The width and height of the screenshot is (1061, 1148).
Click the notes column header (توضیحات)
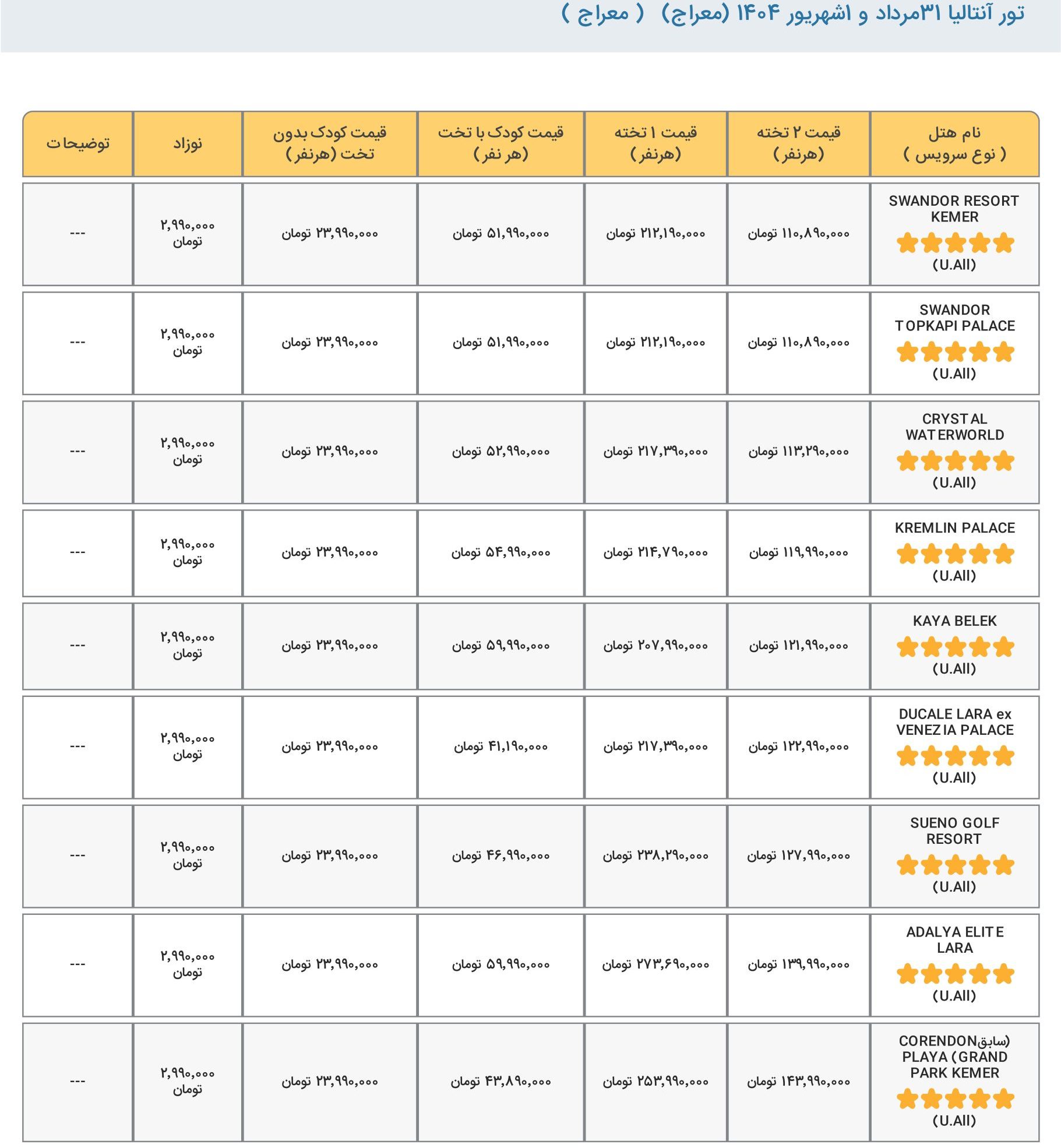[x=78, y=143]
